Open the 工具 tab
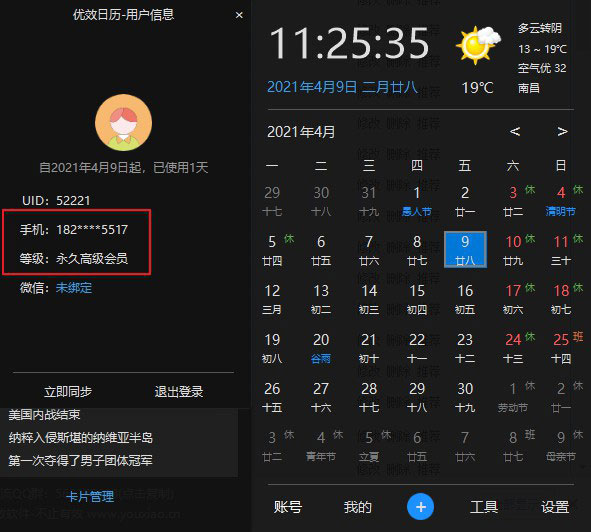 (x=484, y=507)
